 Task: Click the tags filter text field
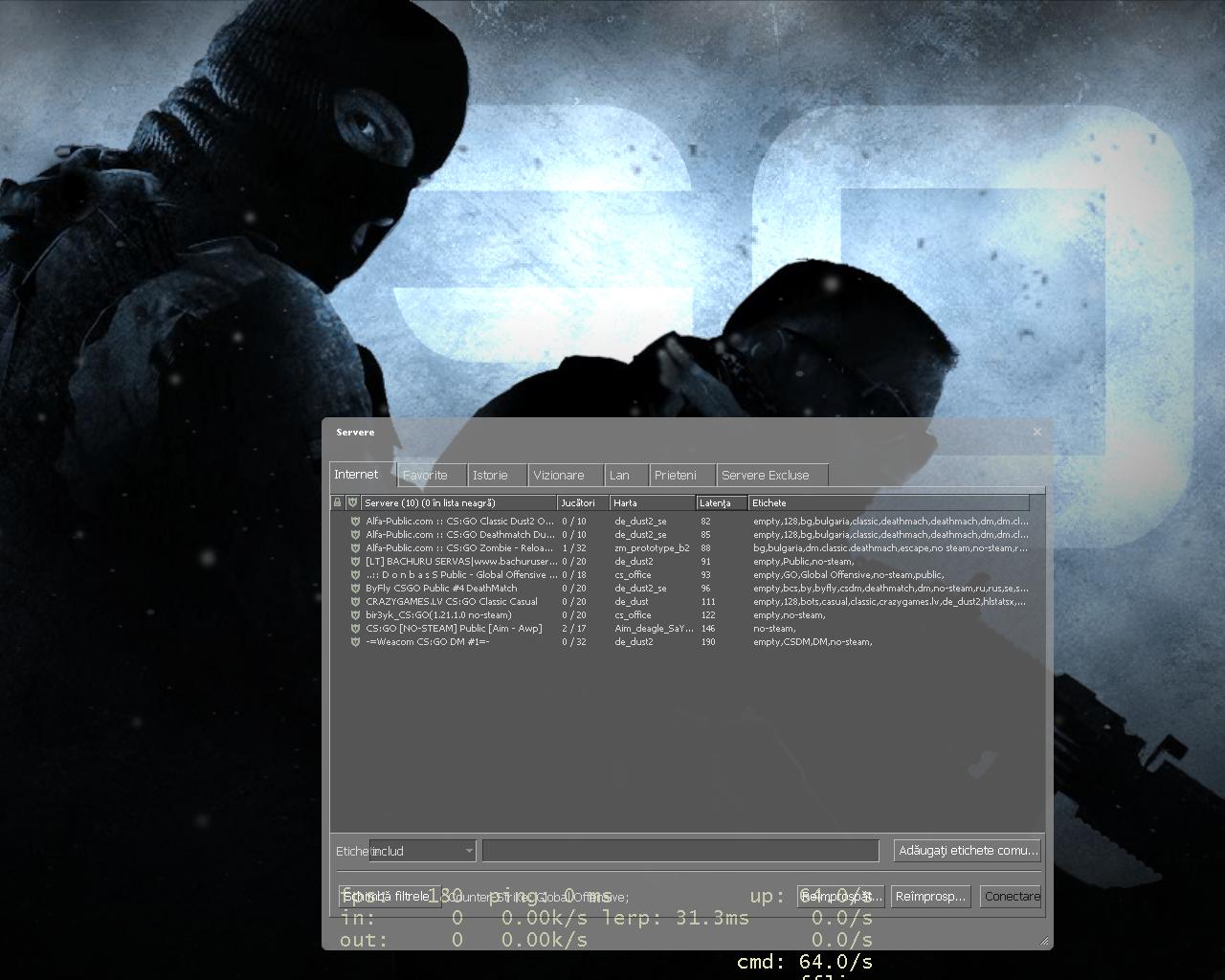pyautogui.click(x=679, y=851)
